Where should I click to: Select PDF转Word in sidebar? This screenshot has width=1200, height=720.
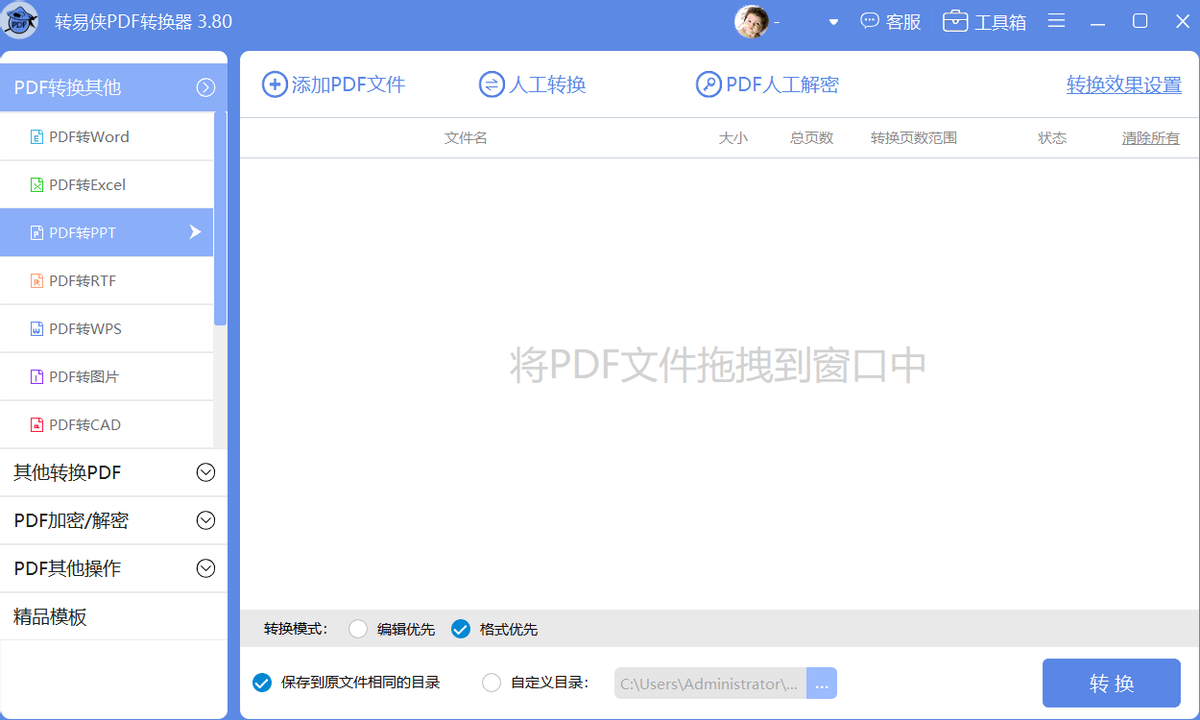coord(107,137)
